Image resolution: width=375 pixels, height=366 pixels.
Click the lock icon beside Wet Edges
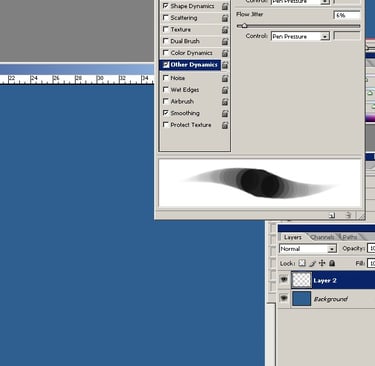[225, 90]
